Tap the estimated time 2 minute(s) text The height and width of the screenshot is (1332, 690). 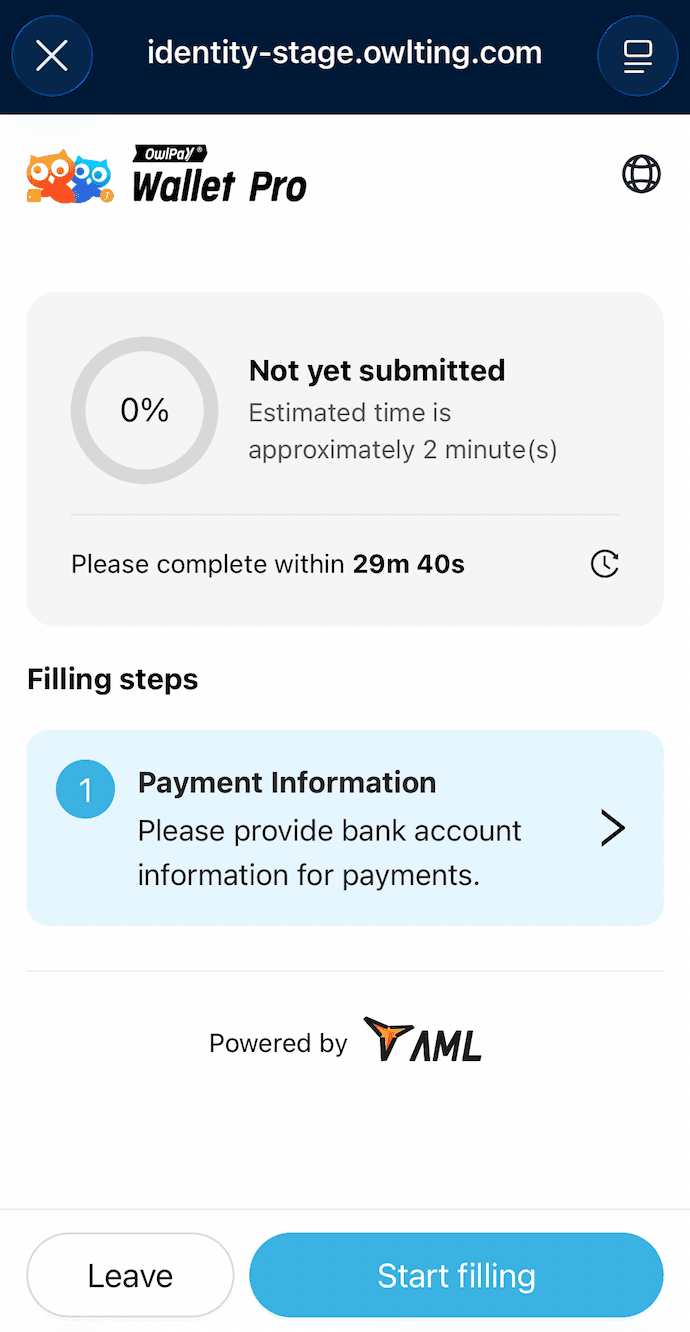point(402,431)
